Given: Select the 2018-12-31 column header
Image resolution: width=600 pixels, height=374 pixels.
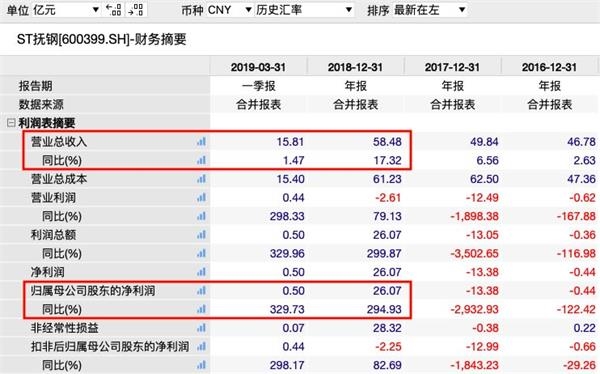Looking at the screenshot, I should (355, 67).
